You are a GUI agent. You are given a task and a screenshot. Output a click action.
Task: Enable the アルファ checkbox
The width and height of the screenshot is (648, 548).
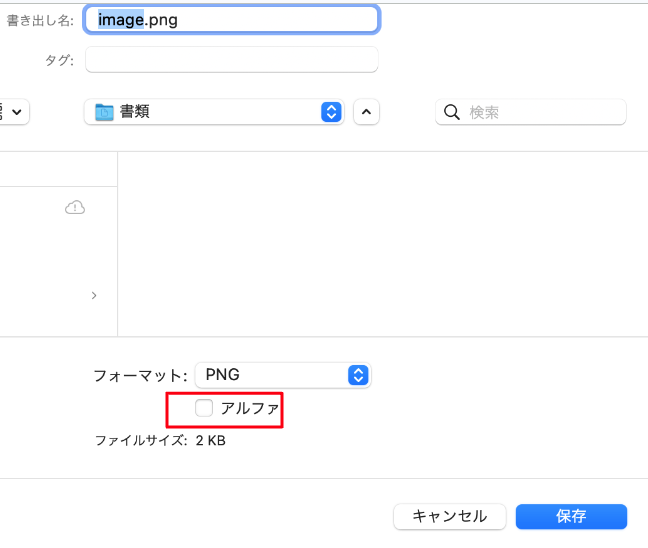204,408
